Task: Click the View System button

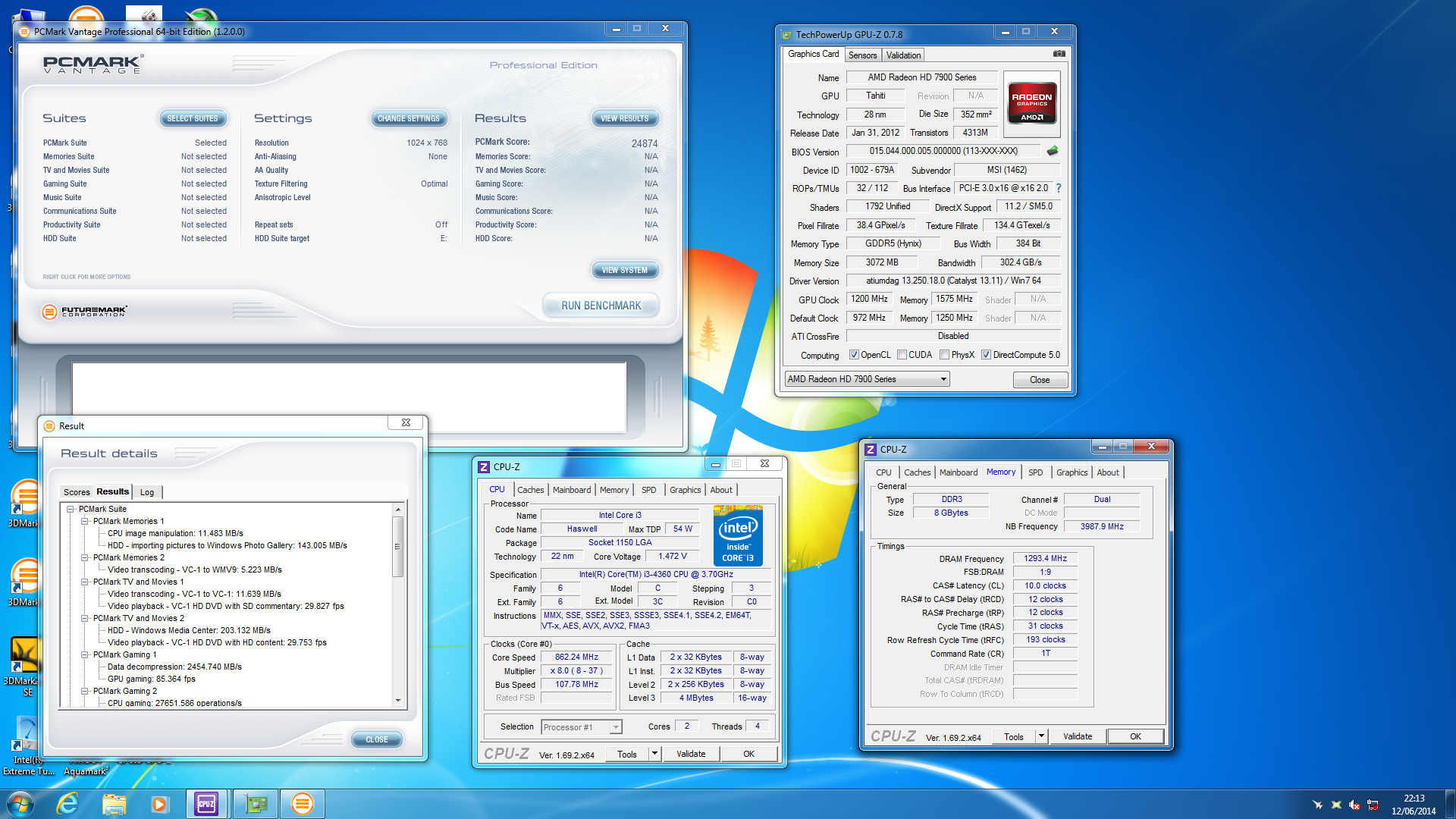Action: pyautogui.click(x=625, y=270)
